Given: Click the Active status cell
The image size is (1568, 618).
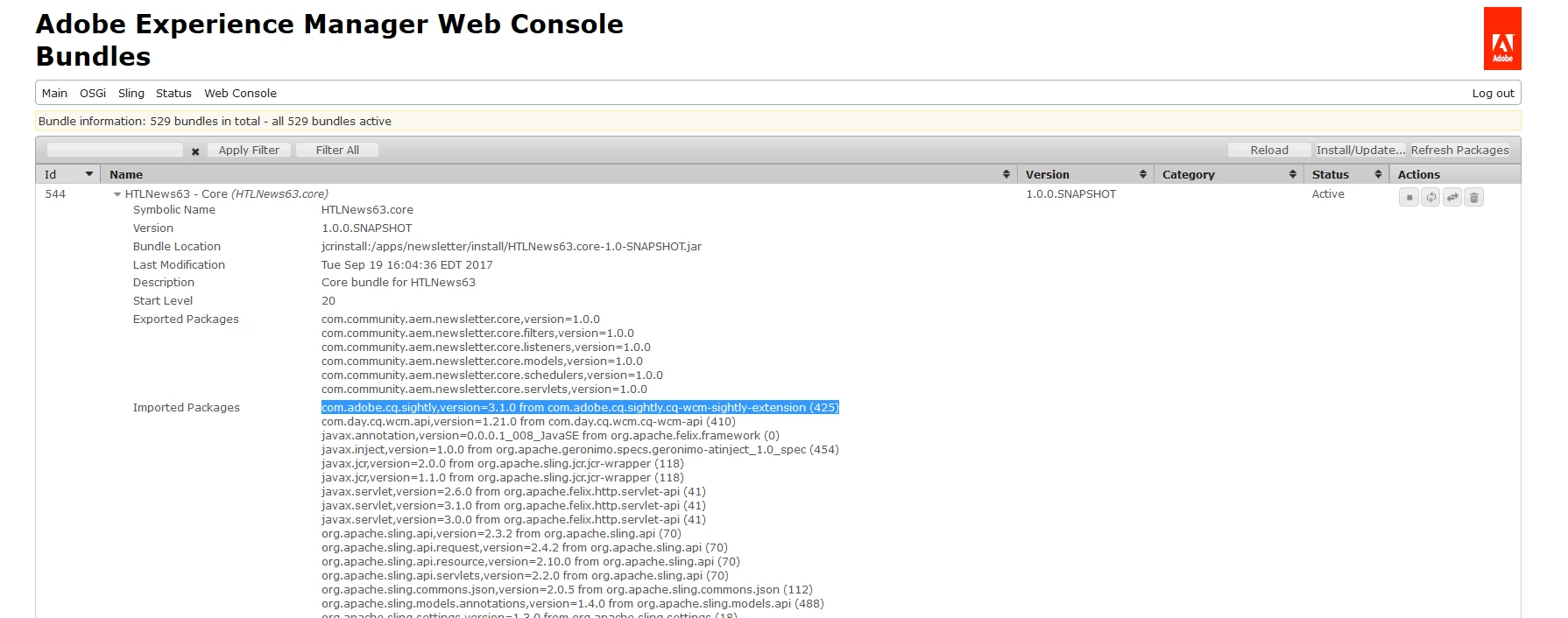Looking at the screenshot, I should coord(1328,194).
